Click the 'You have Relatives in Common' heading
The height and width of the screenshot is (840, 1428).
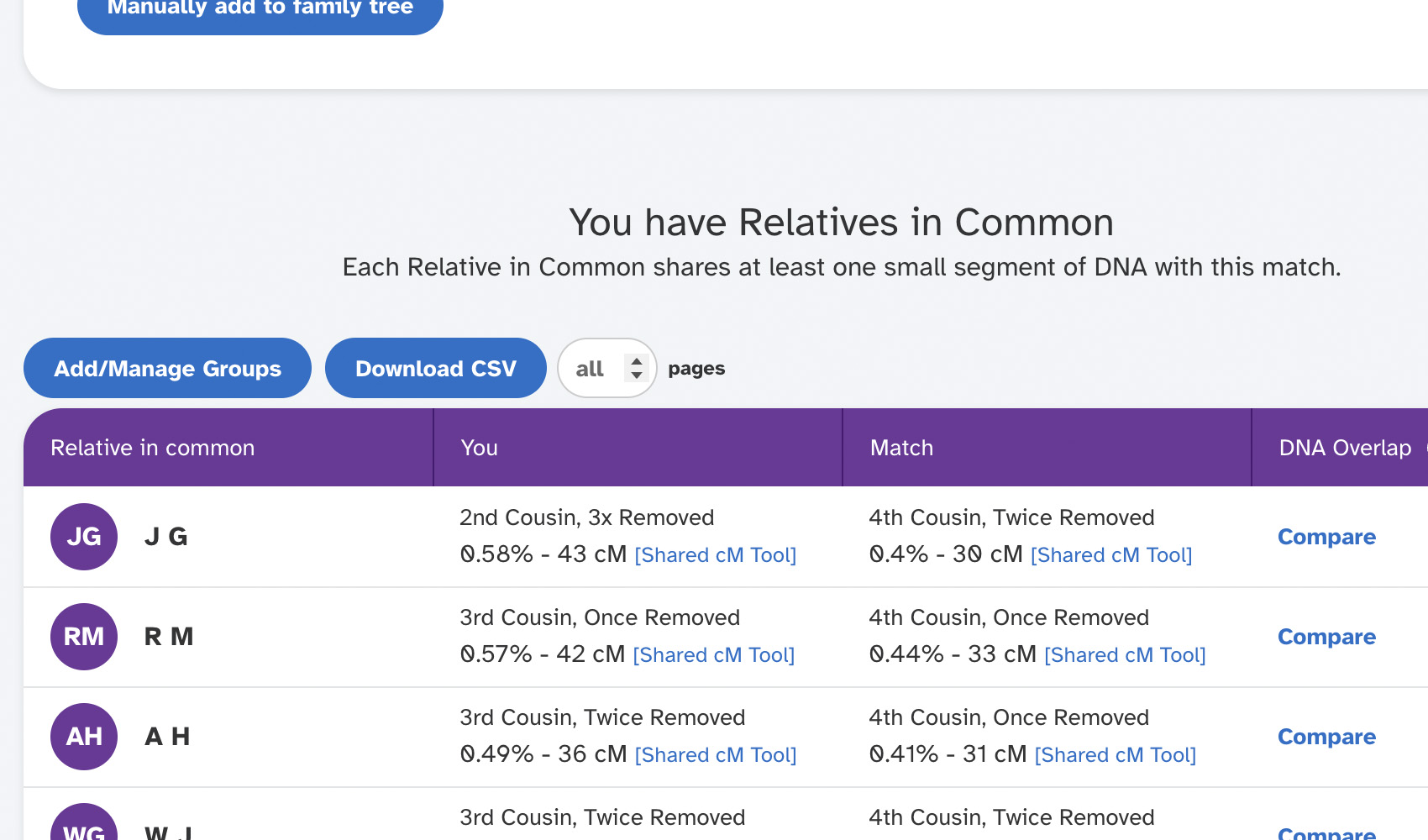(841, 223)
